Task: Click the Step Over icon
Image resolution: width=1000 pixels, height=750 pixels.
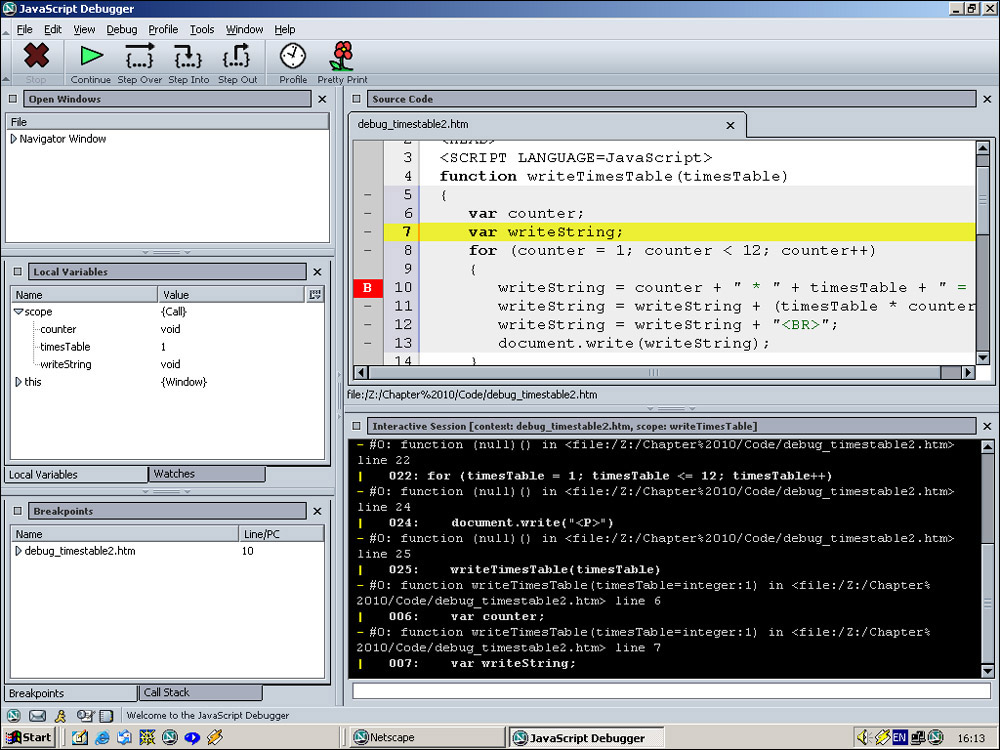Action: pos(139,57)
